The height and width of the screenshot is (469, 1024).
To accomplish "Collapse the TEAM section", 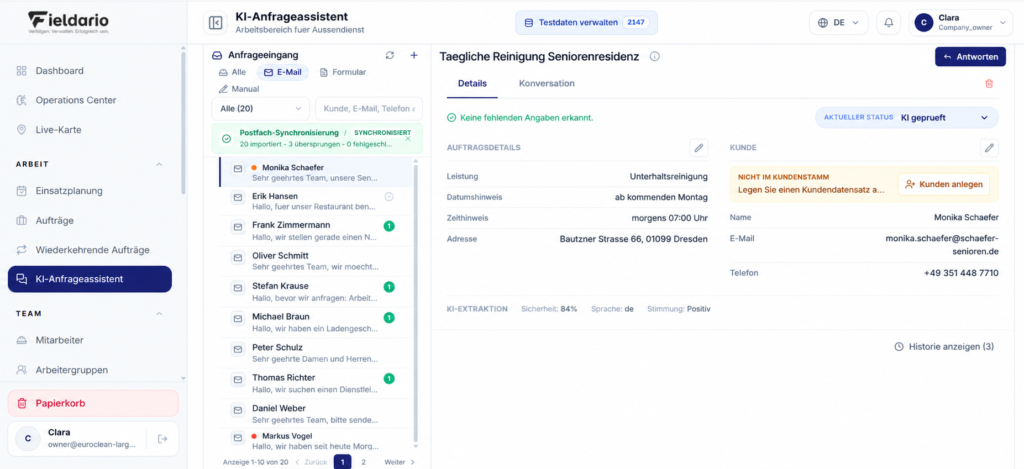I will pos(159,314).
